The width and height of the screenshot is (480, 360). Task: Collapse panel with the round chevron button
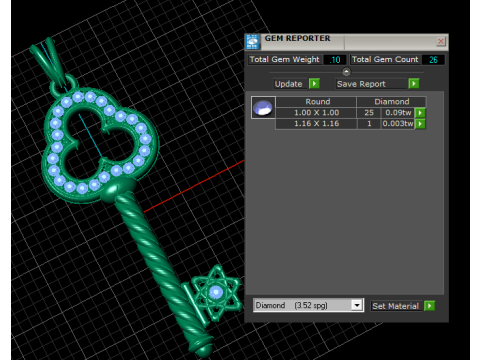[x=346, y=72]
